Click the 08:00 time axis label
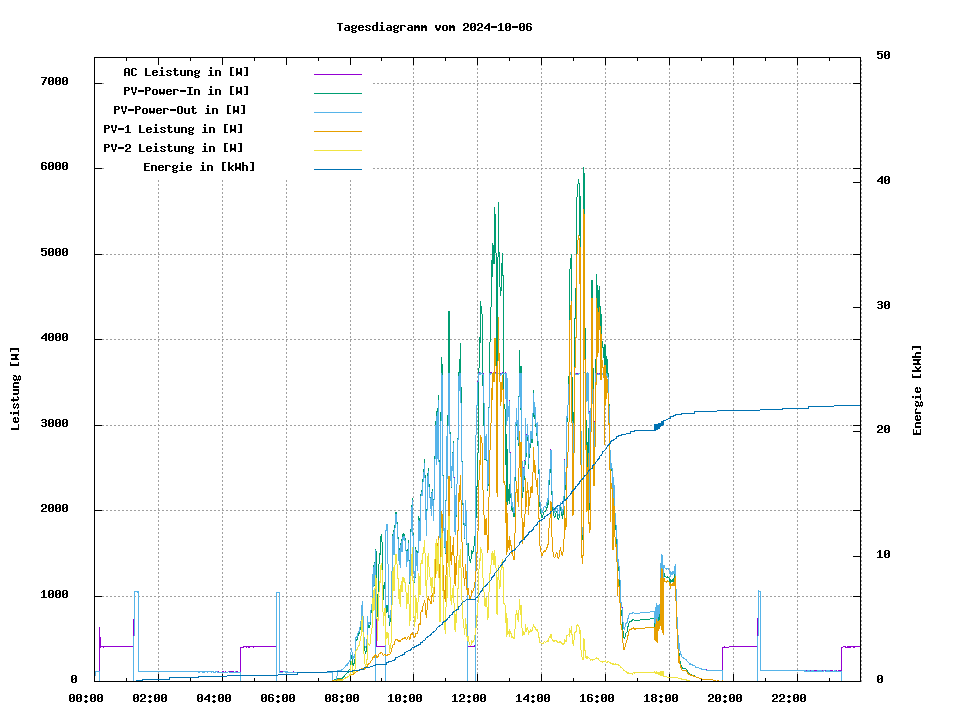Image resolution: width=960 pixels, height=720 pixels. point(342,698)
